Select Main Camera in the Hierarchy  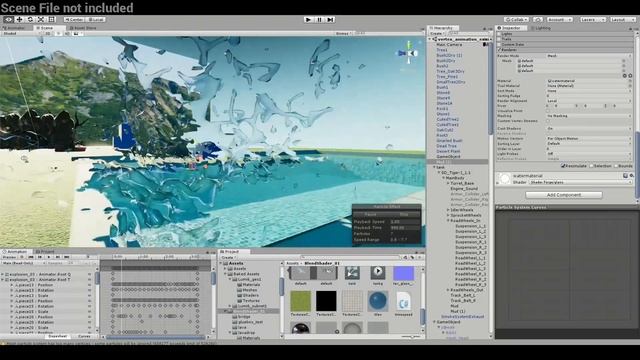point(449,44)
